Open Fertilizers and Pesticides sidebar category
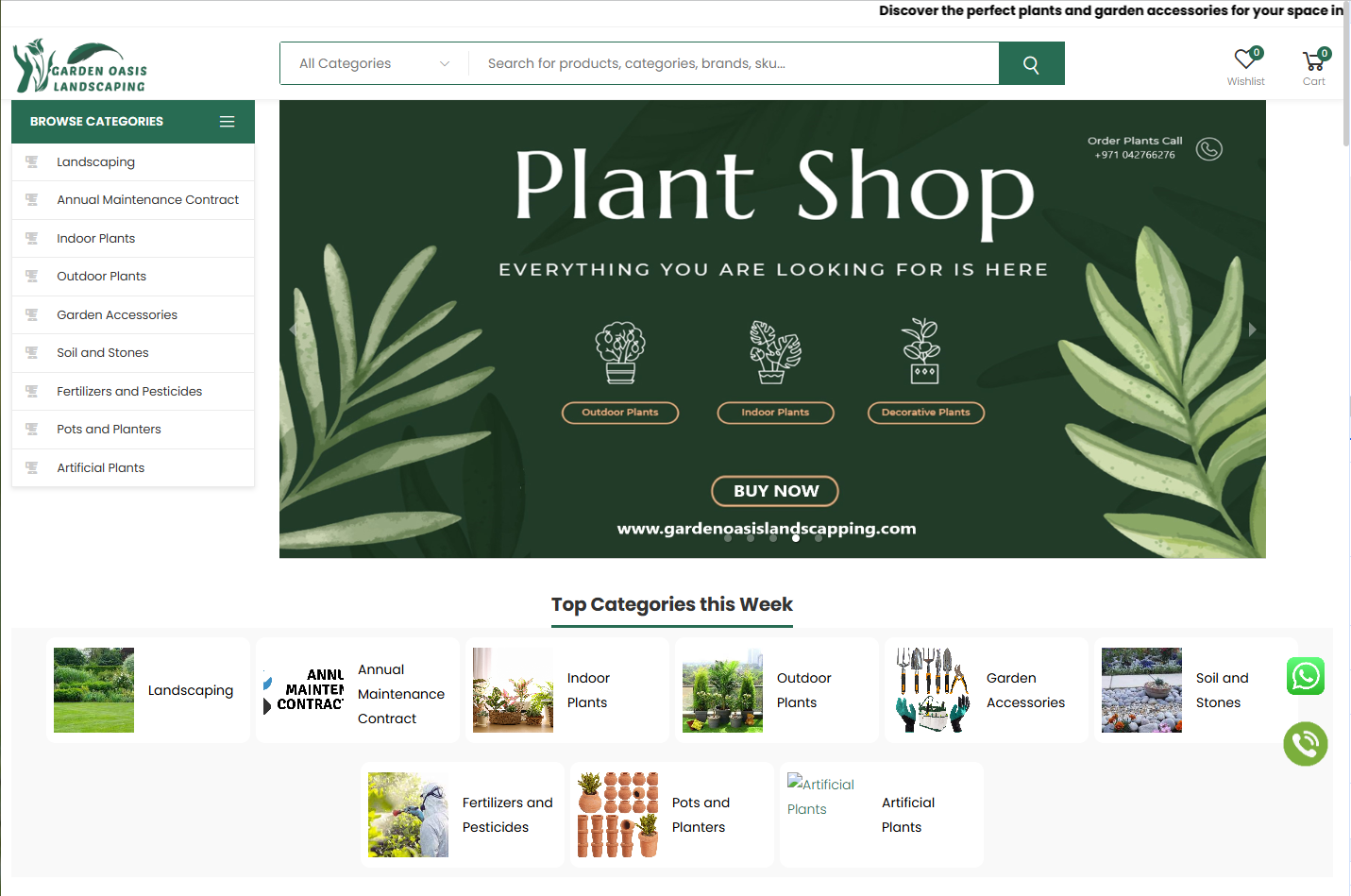 tap(129, 392)
